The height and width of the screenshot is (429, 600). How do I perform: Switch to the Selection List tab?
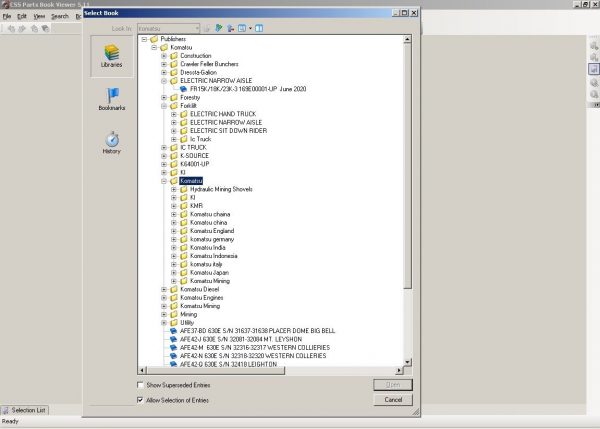[x=24, y=410]
